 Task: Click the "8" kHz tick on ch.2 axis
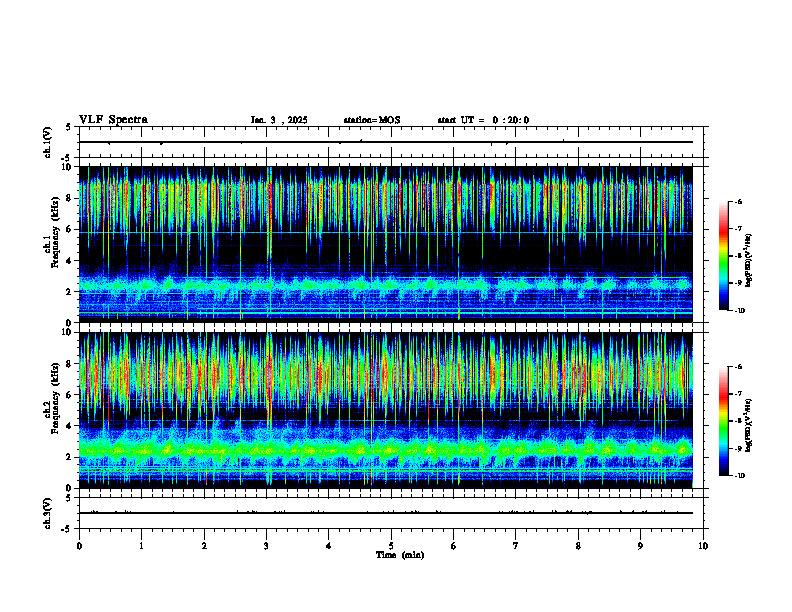[x=70, y=364]
